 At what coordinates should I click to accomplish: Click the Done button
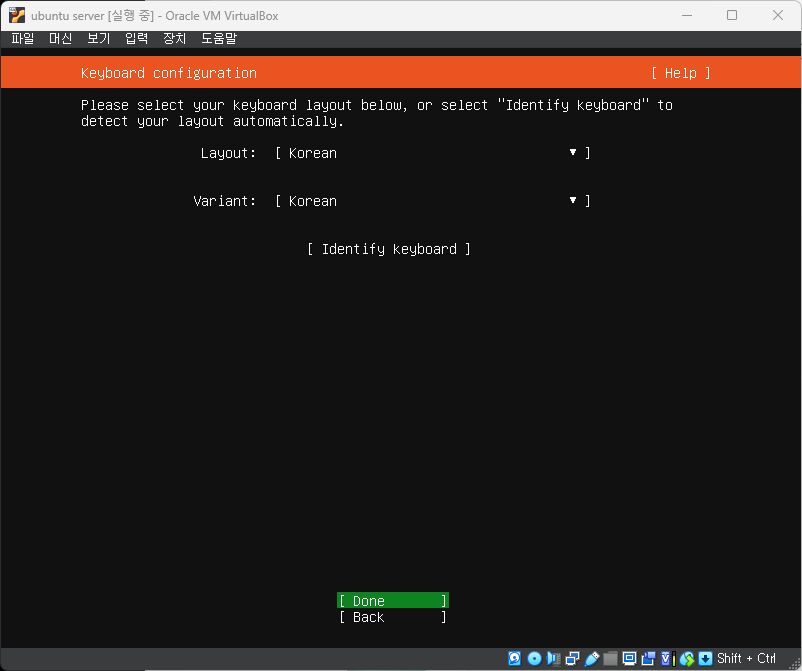(393, 601)
